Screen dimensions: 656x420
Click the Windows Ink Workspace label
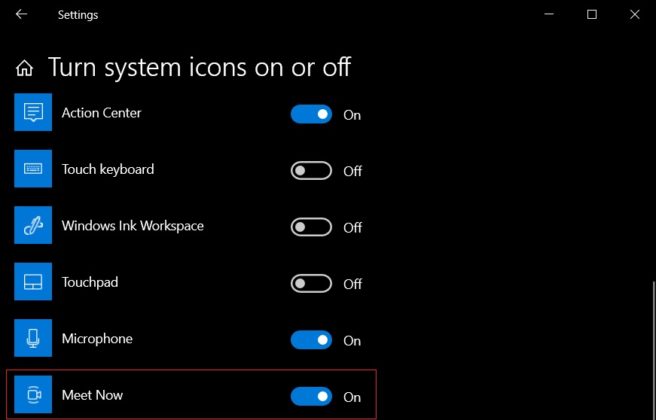pos(132,226)
